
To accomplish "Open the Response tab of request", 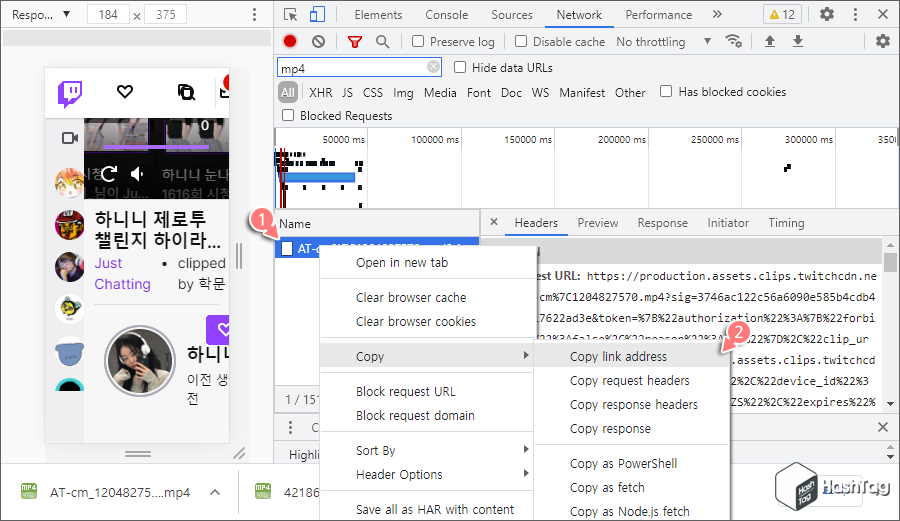I will tap(662, 223).
